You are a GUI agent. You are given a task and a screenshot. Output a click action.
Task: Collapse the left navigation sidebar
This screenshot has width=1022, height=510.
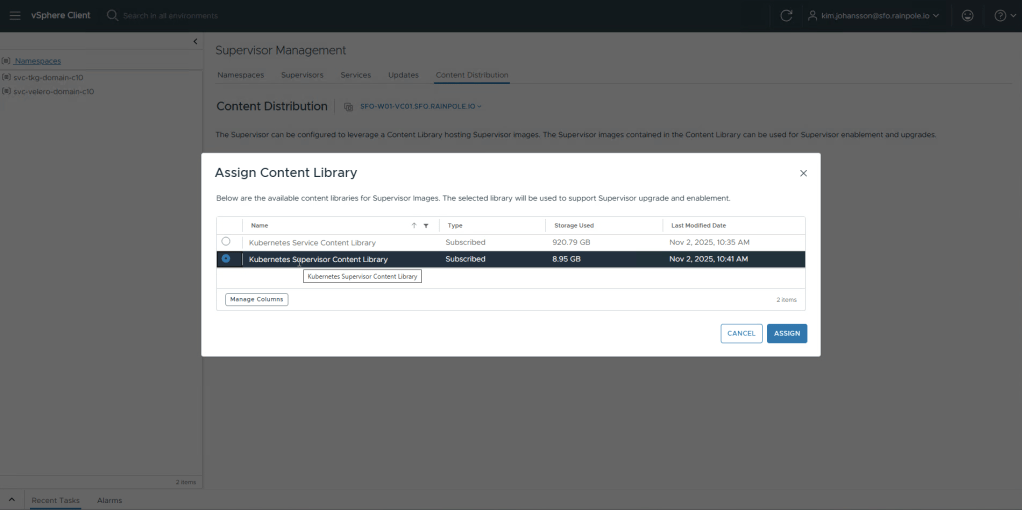pos(195,41)
